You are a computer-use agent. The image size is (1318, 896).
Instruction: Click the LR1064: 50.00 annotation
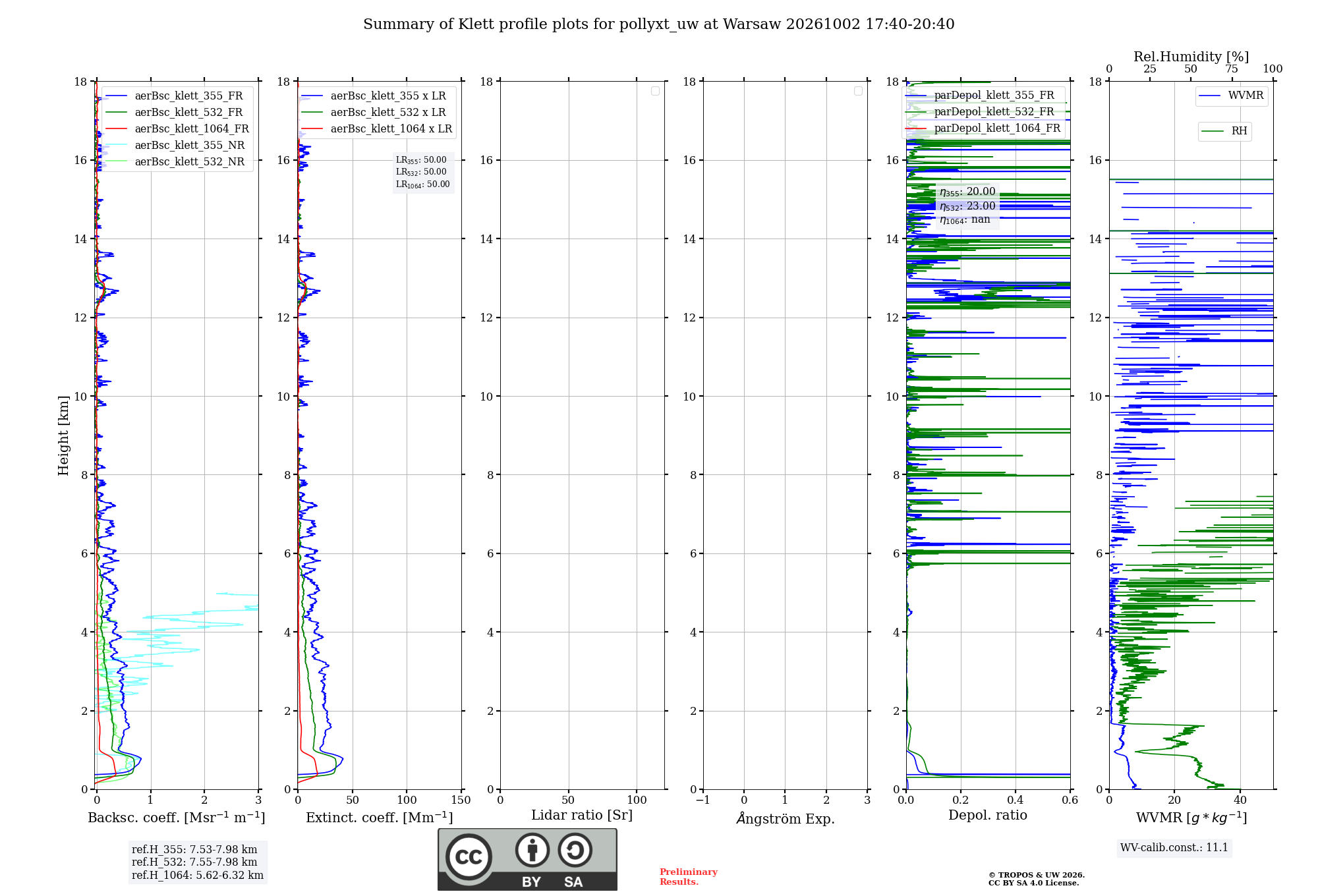click(422, 184)
